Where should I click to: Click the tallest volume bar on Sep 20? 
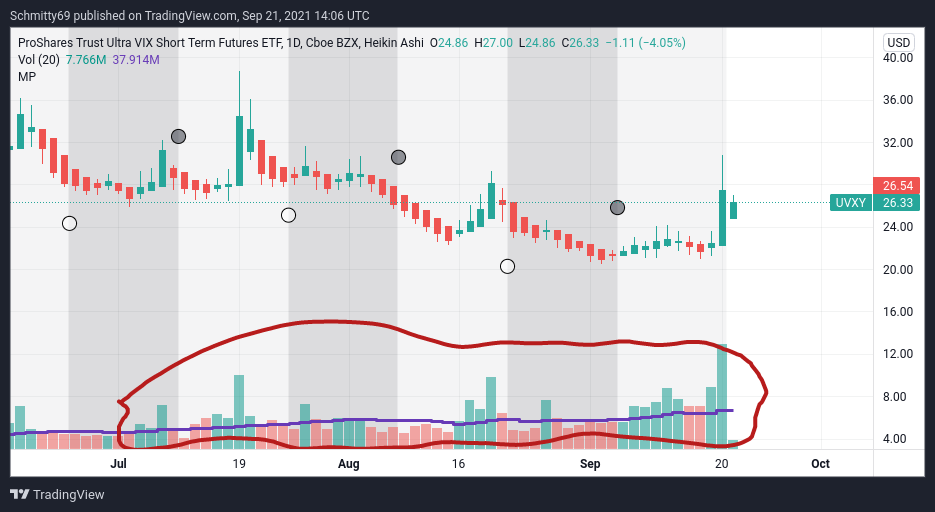722,396
